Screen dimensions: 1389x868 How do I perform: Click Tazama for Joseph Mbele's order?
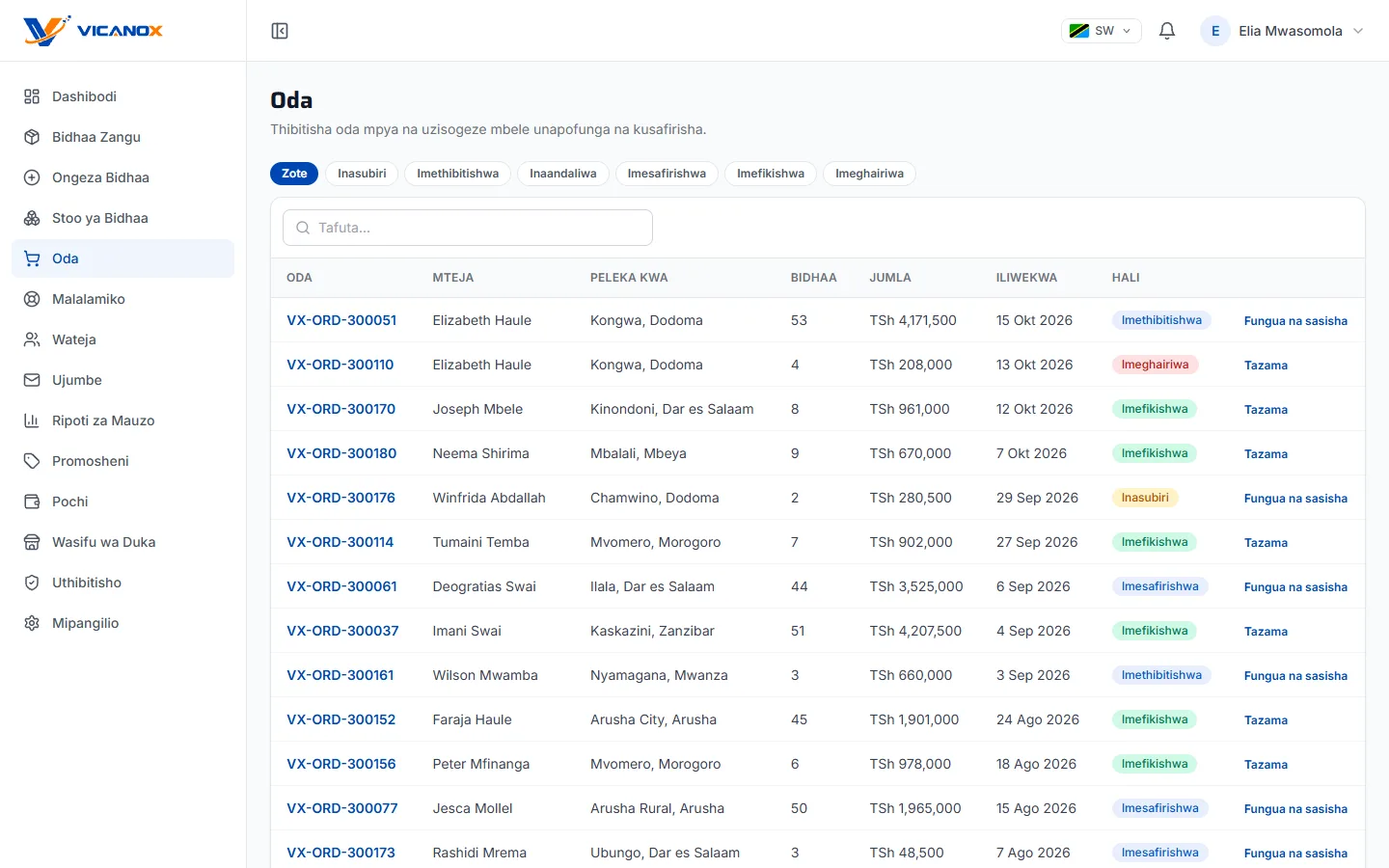click(1266, 410)
